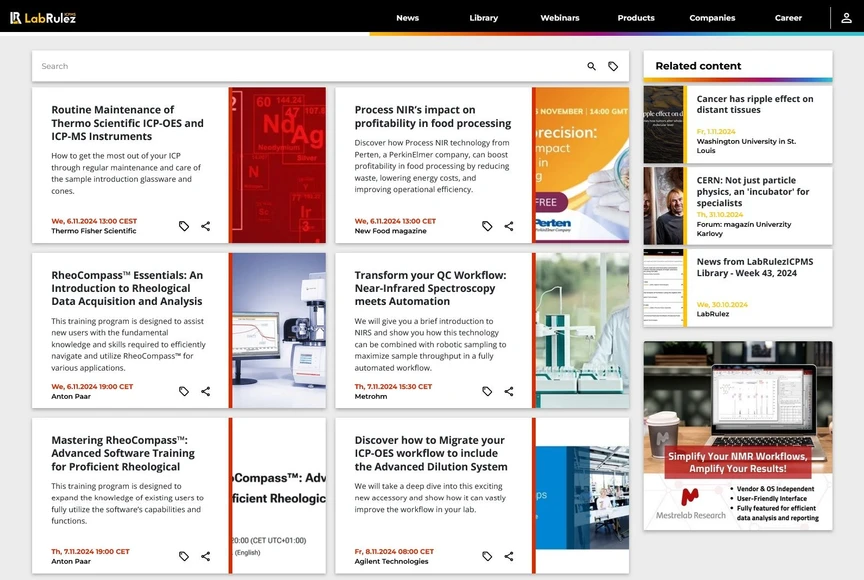Open Transform your QC Workflow title
Viewport: 864px width, 580px height.
point(430,288)
